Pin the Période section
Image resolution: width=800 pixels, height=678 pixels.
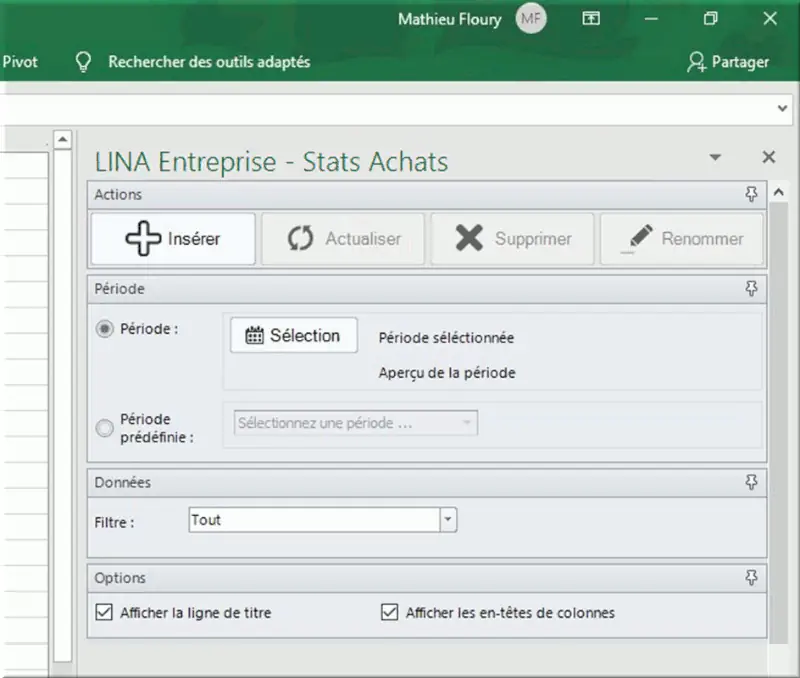point(752,289)
